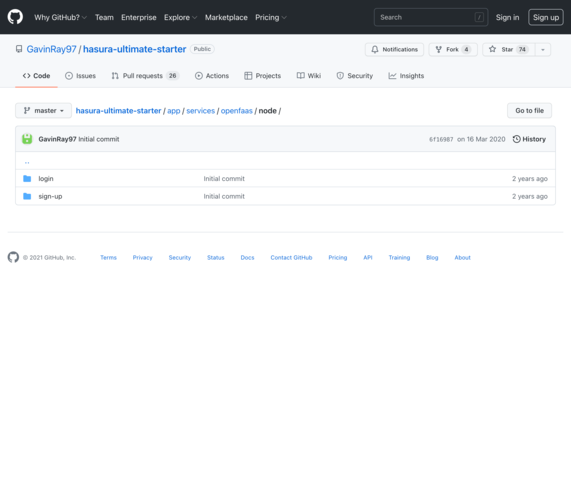Expand the Explore dropdown
The height and width of the screenshot is (480, 571).
(x=180, y=17)
